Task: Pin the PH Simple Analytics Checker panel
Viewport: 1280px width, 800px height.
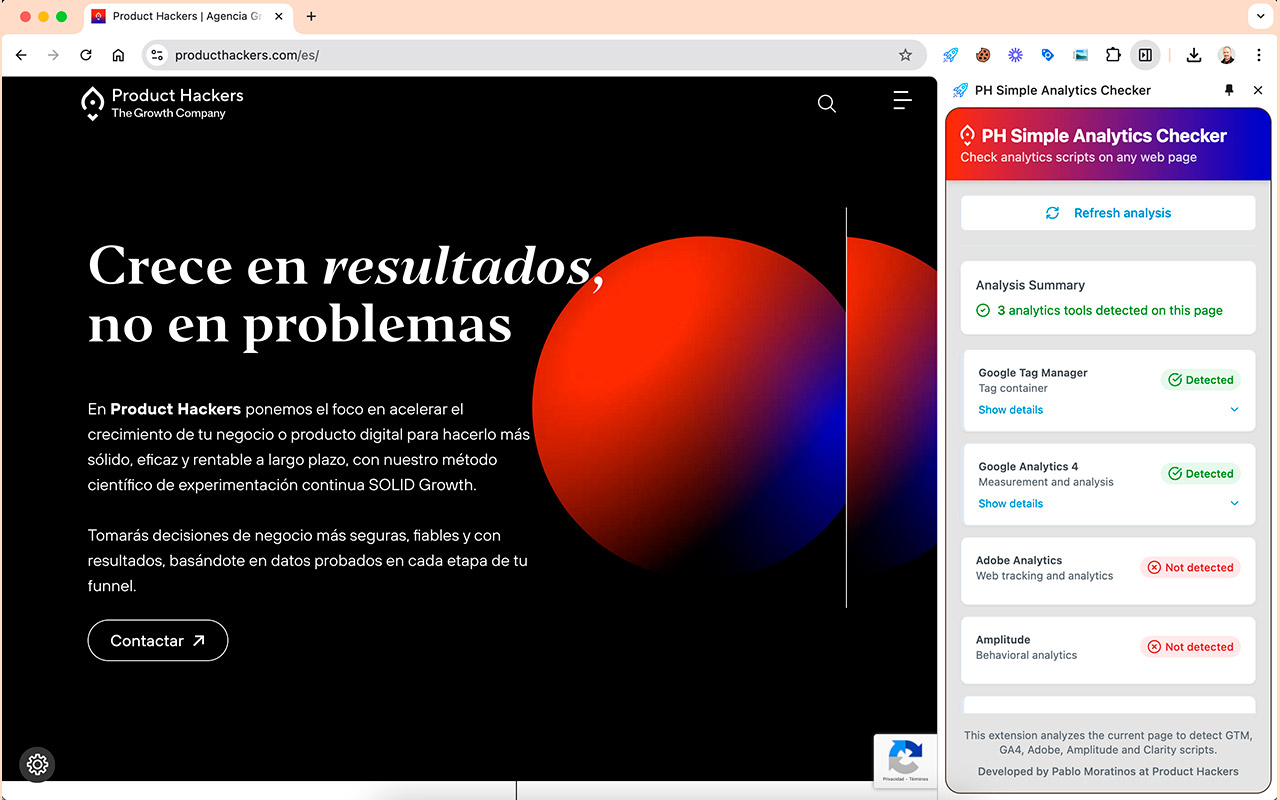Action: coord(1229,90)
